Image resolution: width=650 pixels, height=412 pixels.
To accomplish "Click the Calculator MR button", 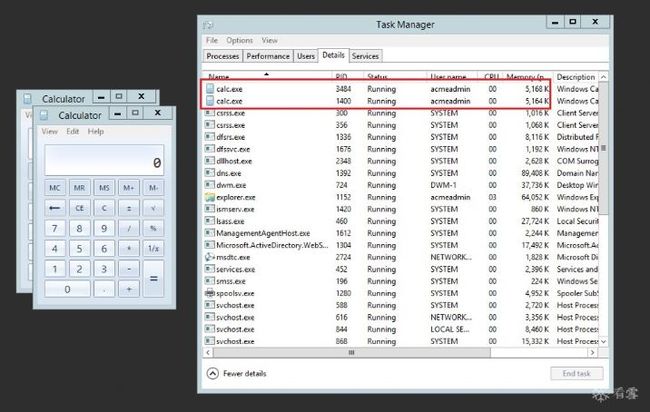I will tap(79, 188).
